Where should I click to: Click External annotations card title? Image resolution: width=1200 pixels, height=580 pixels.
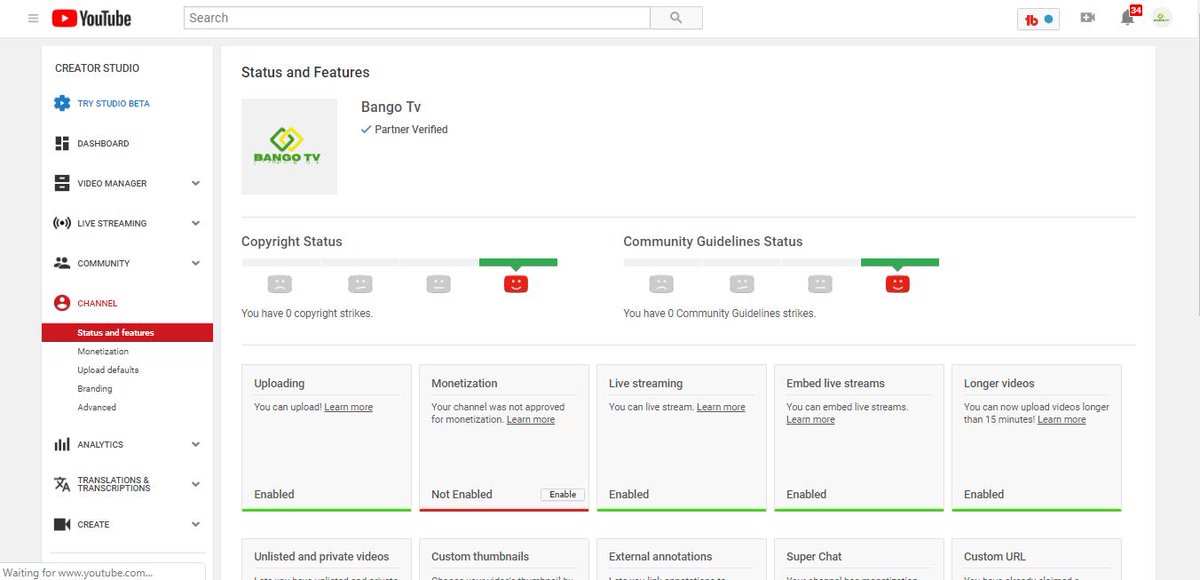660,556
